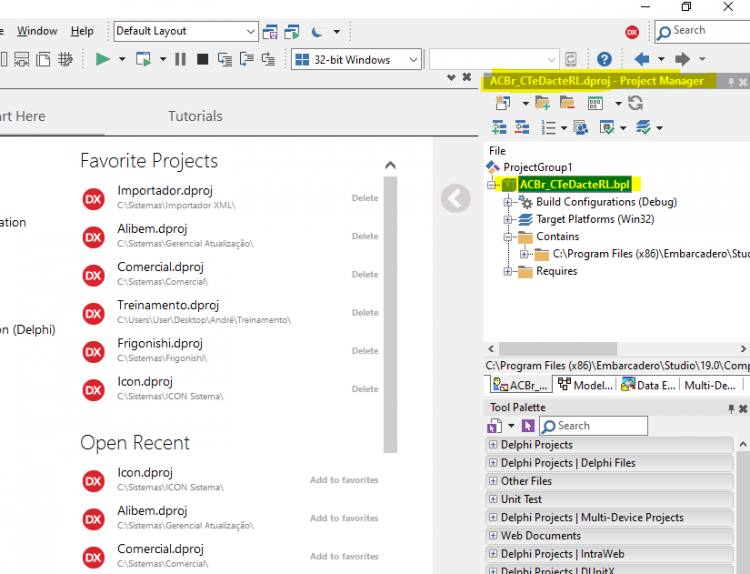
Task: Delete Importador.dproj from favorites
Action: tap(365, 198)
